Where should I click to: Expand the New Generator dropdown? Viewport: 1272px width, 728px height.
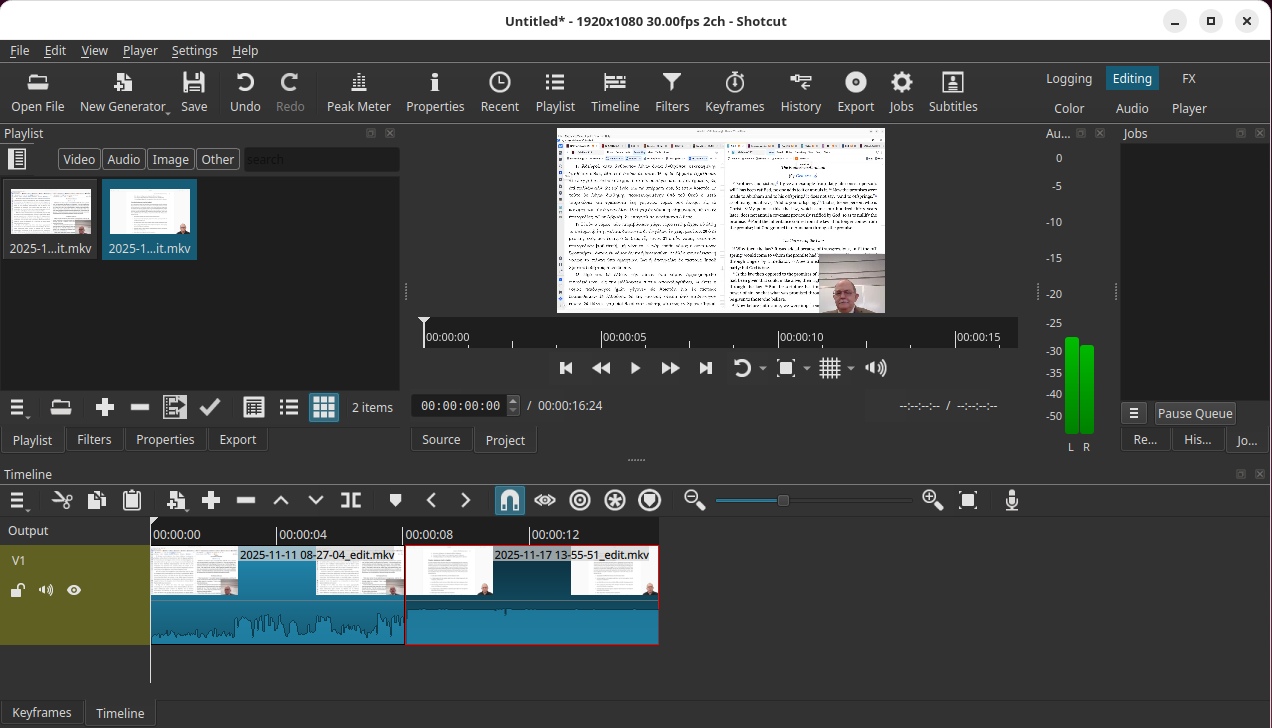168,112
